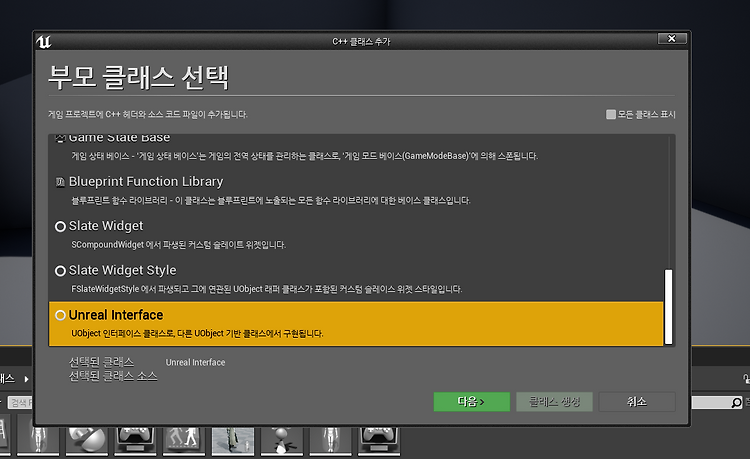This screenshot has width=750, height=459.
Task: Close the C++ 클래스 추가 dialog
Action: 672,39
